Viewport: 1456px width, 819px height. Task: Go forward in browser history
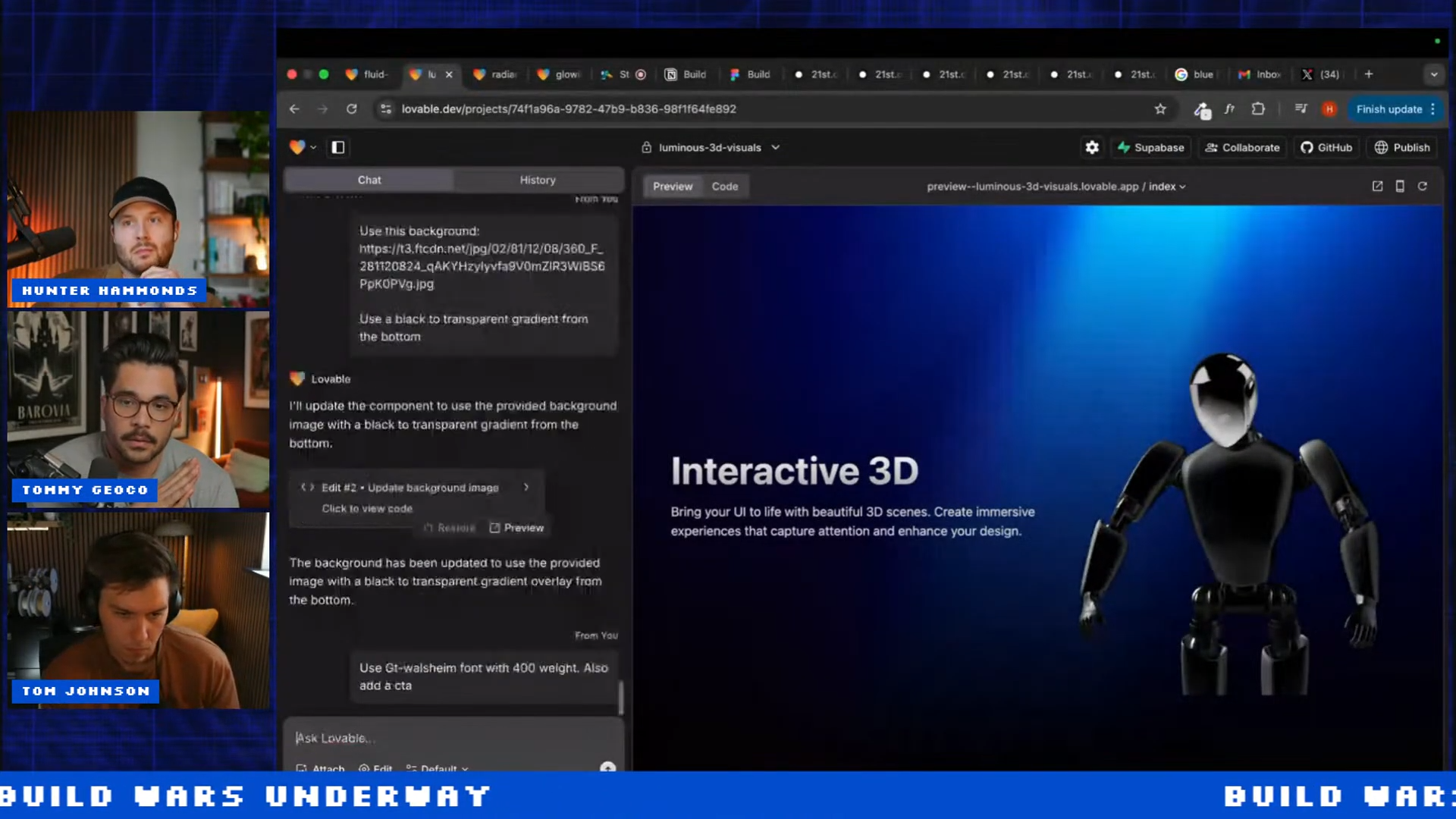(x=322, y=109)
